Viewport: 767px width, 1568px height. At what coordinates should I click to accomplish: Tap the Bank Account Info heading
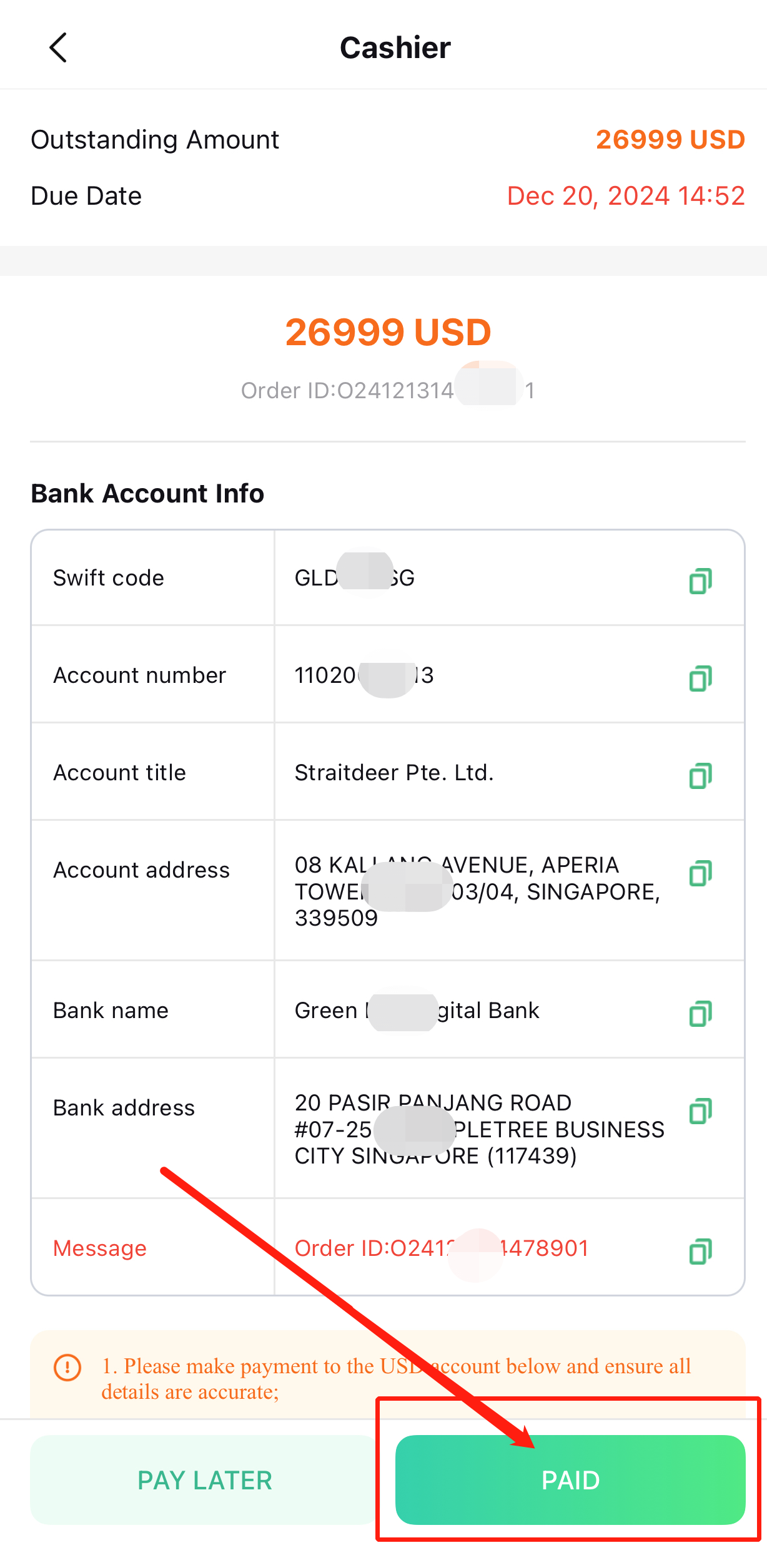pos(148,493)
